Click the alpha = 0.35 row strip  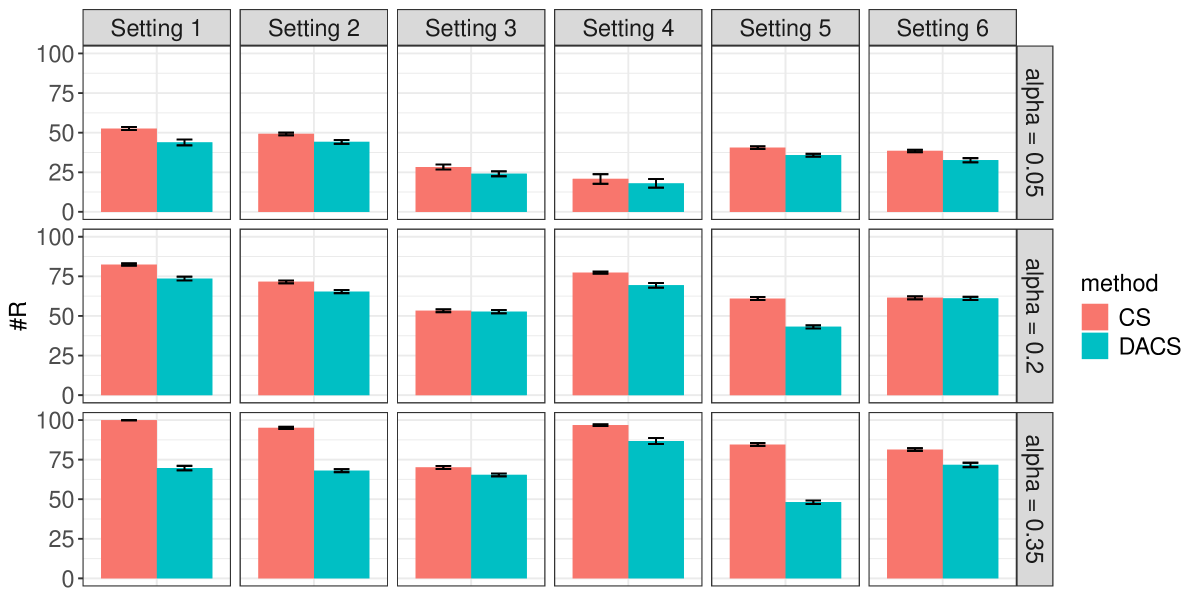tap(1035, 499)
